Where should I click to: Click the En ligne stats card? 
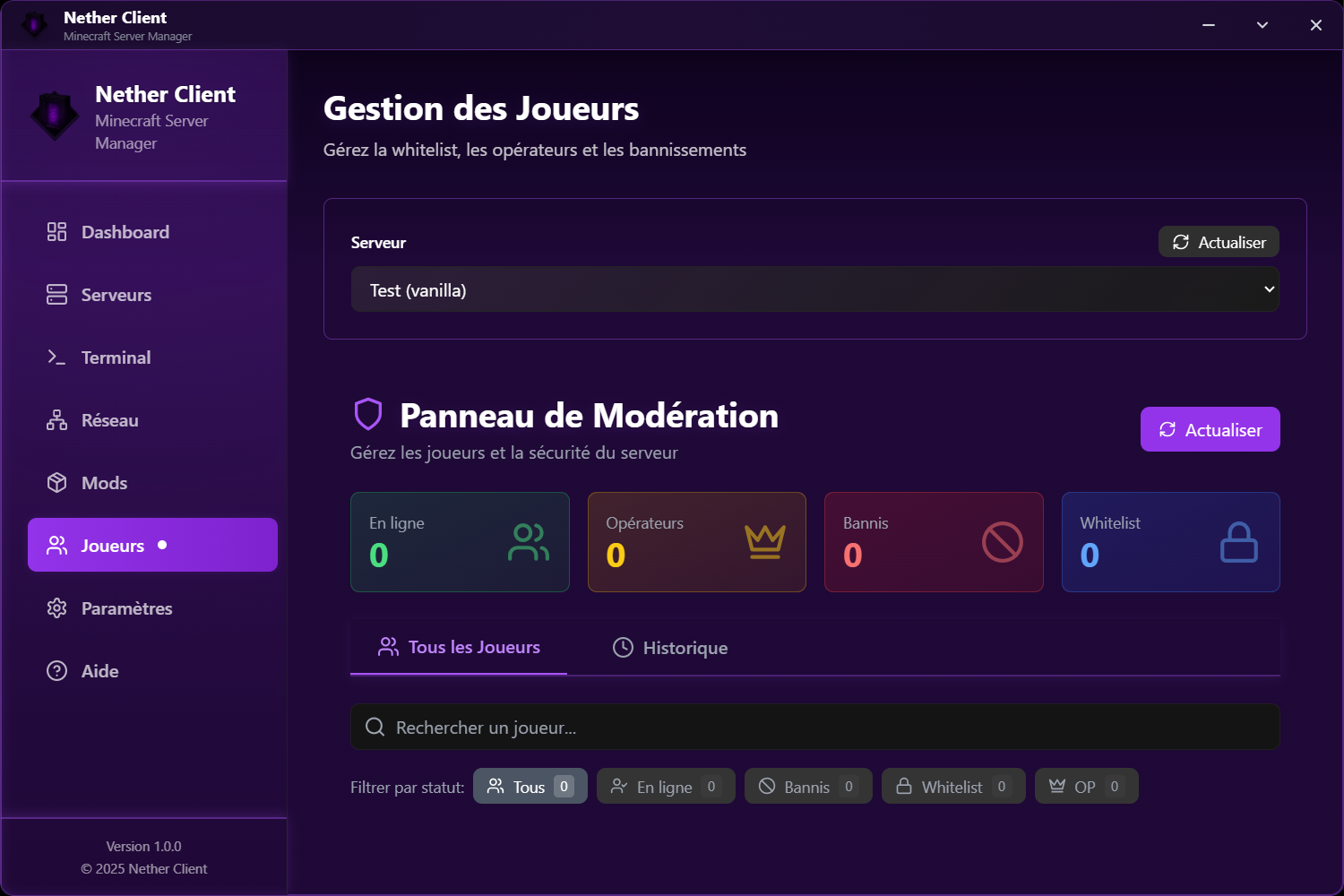[460, 542]
